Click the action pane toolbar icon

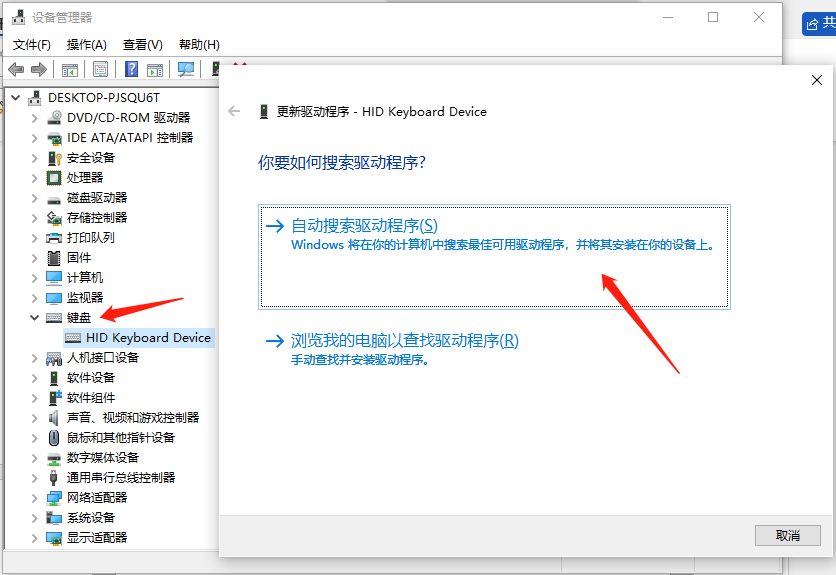pyautogui.click(x=155, y=69)
